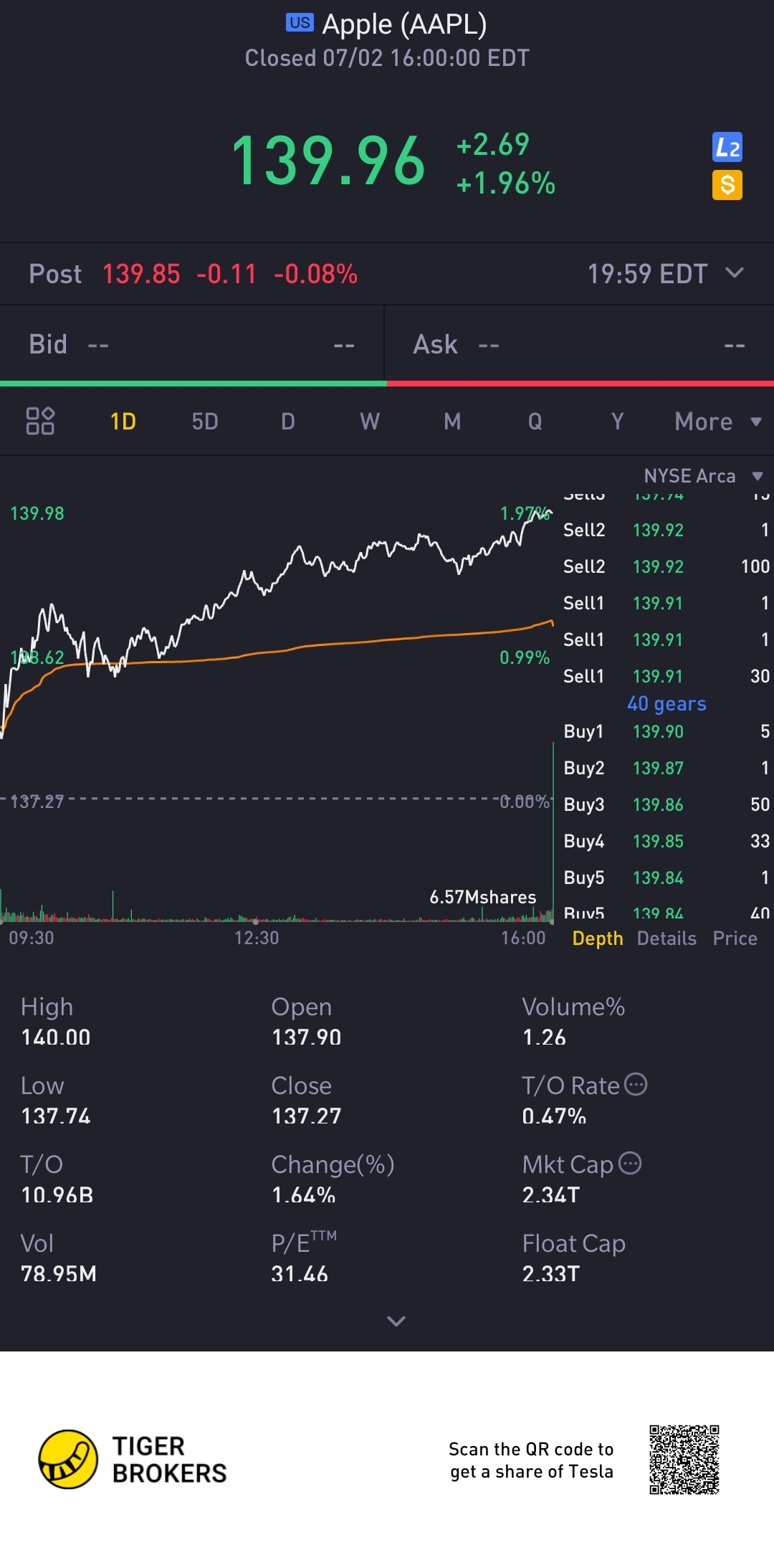Tap the 139.98 chart axis label
774x1568 pixels.
click(37, 513)
